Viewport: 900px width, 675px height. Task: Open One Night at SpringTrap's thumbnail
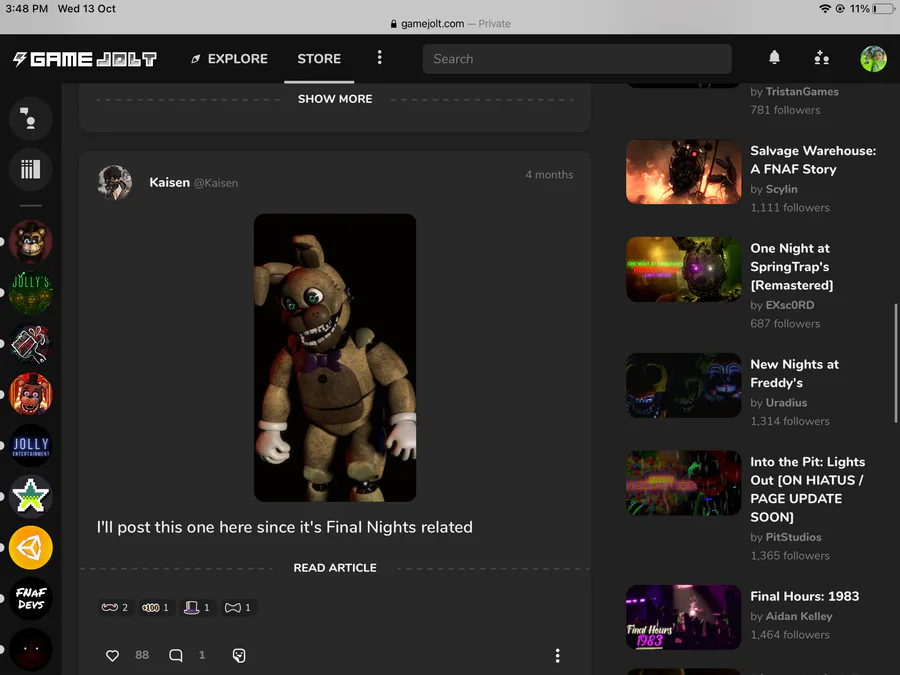(x=684, y=269)
